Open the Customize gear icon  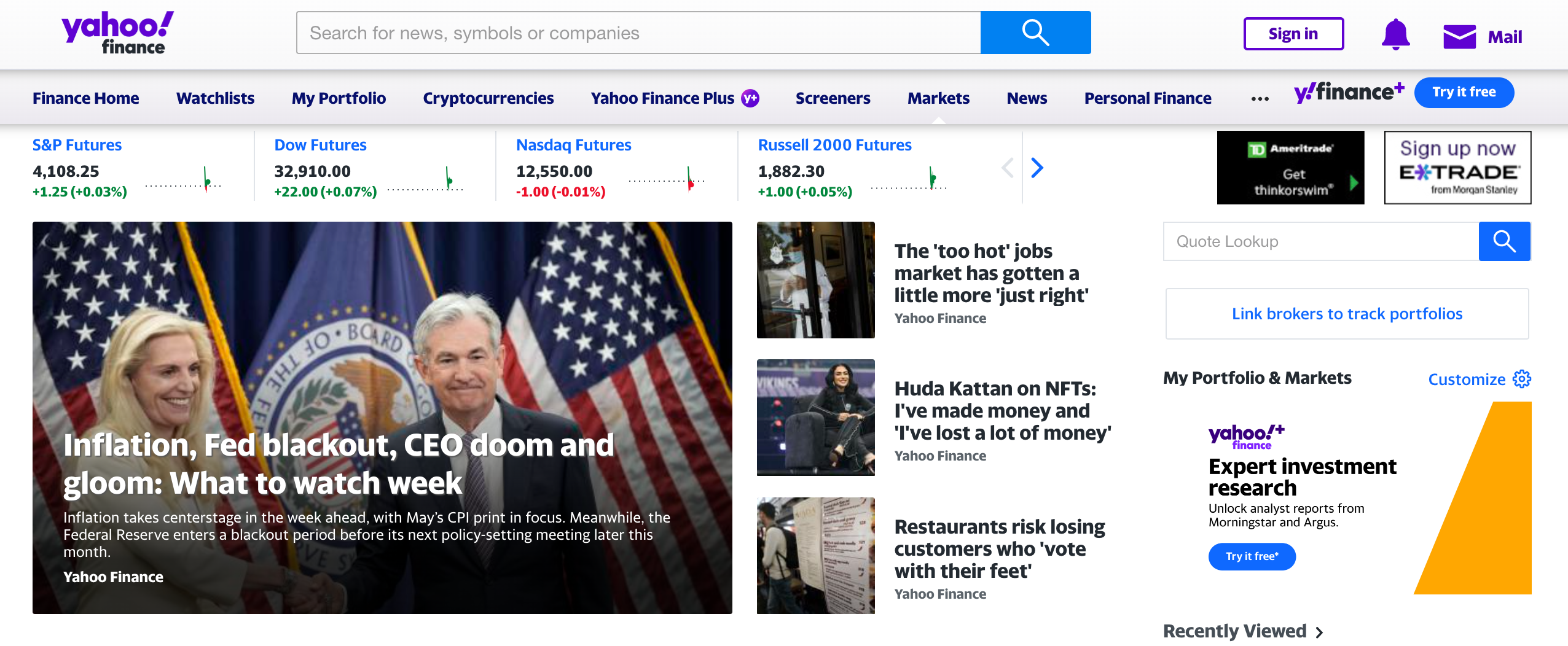point(1522,379)
